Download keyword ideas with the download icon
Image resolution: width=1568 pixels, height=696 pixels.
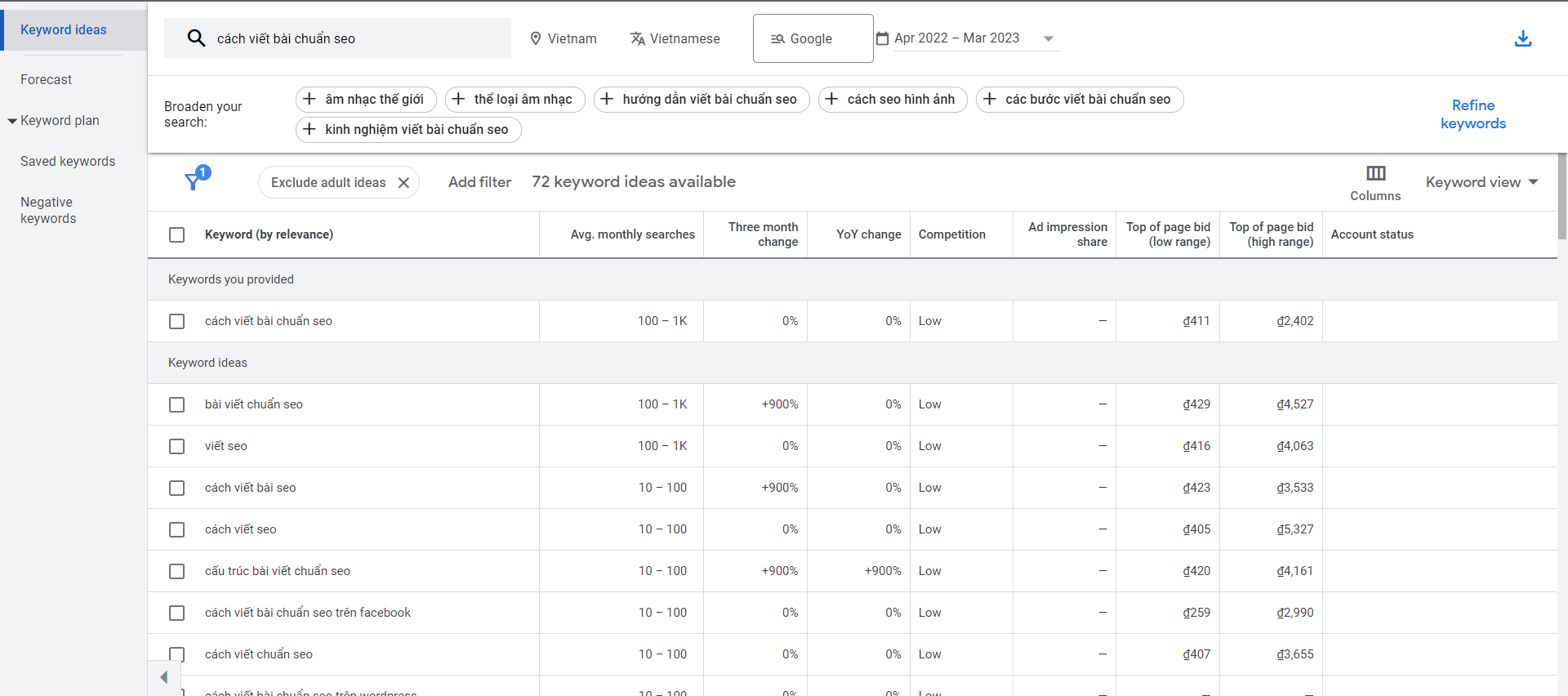(1523, 38)
